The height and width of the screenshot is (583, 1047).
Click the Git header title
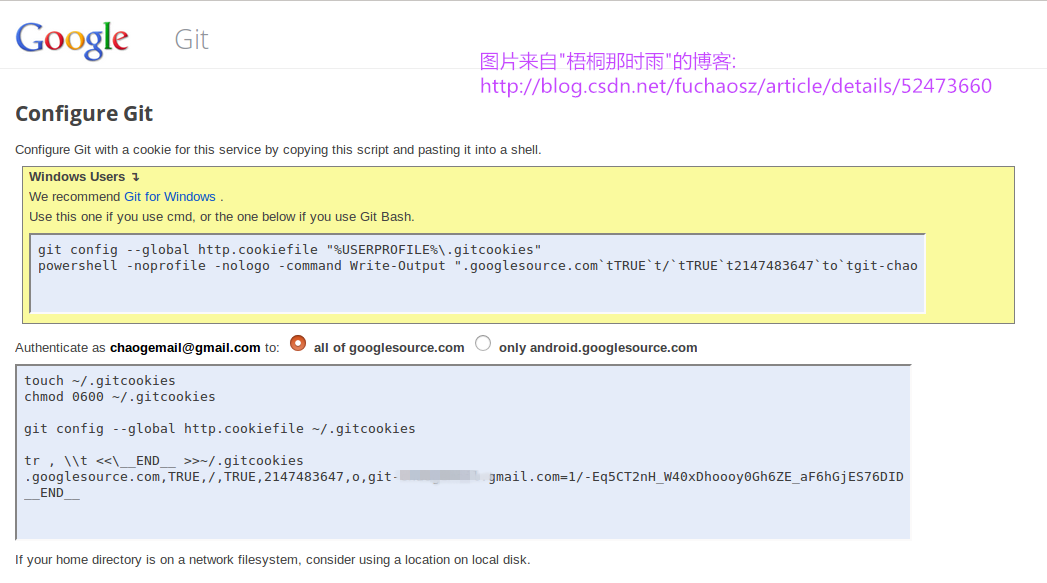coord(192,39)
